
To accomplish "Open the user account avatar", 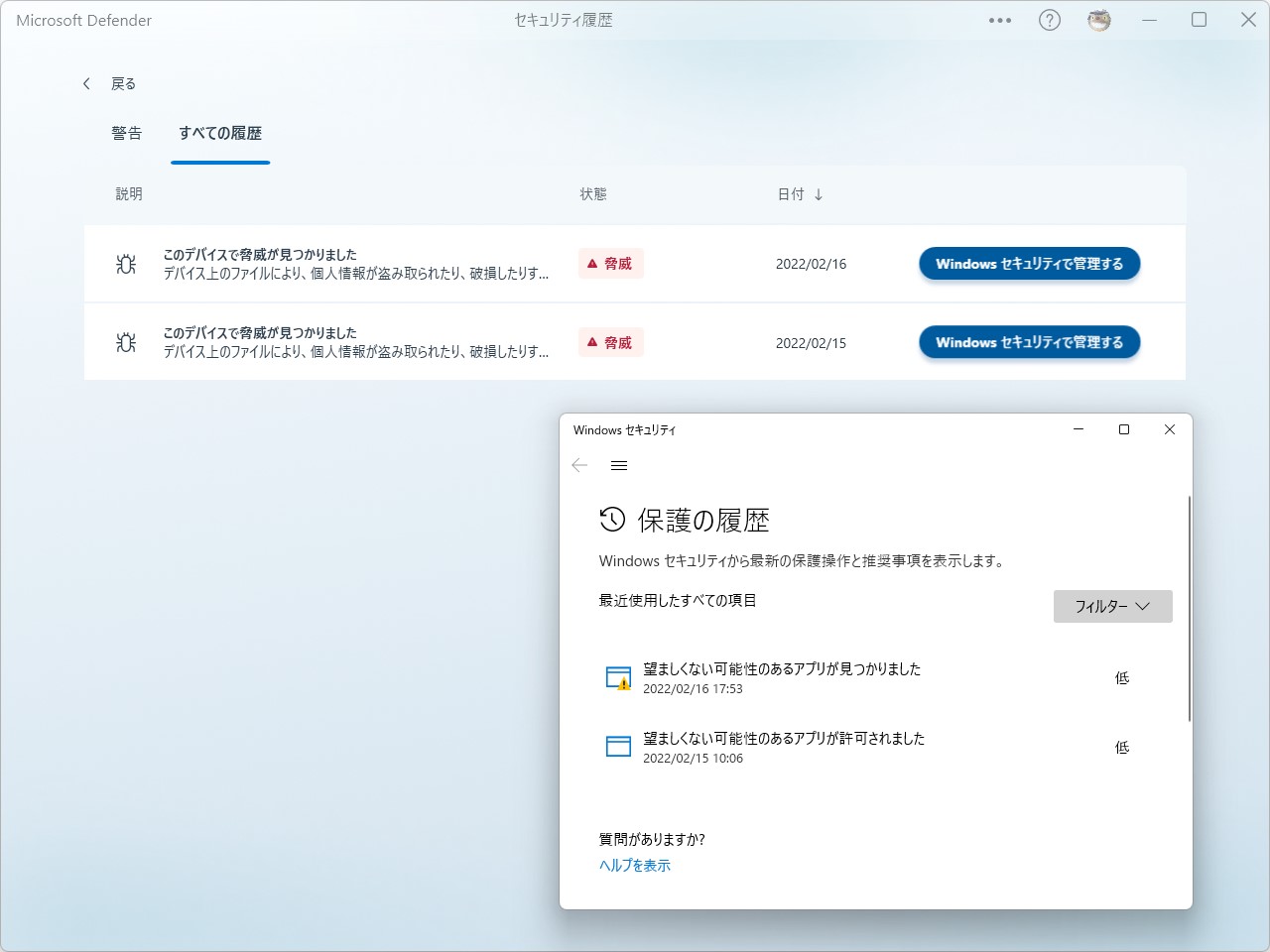I will click(1099, 20).
